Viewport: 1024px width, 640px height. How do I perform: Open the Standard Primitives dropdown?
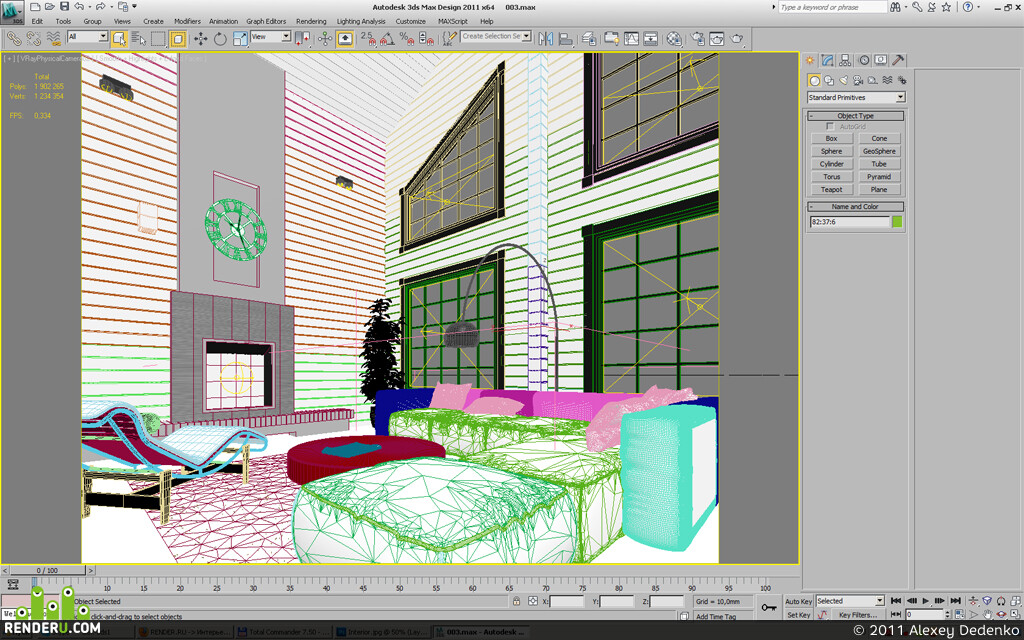click(856, 97)
